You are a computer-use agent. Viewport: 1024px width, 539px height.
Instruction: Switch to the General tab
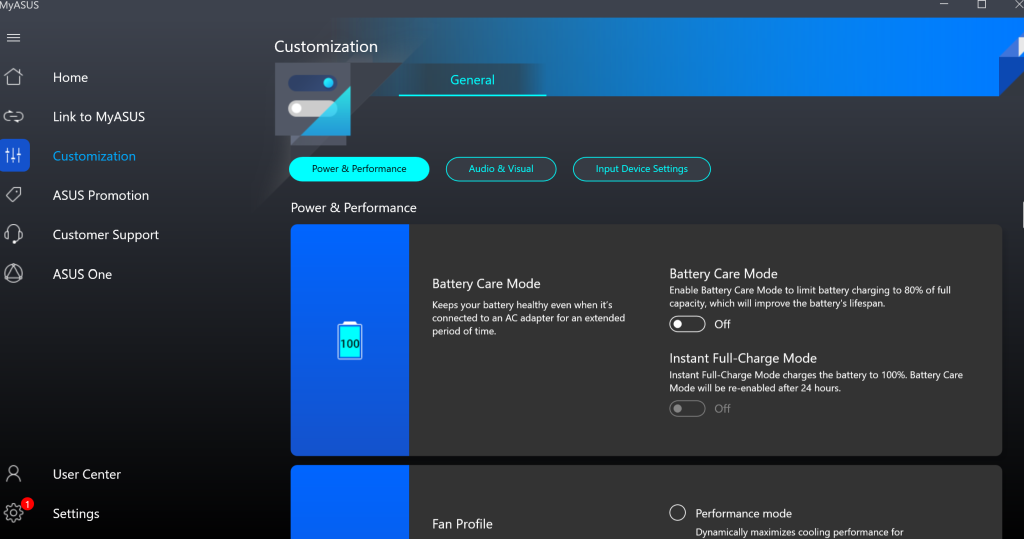[472, 80]
